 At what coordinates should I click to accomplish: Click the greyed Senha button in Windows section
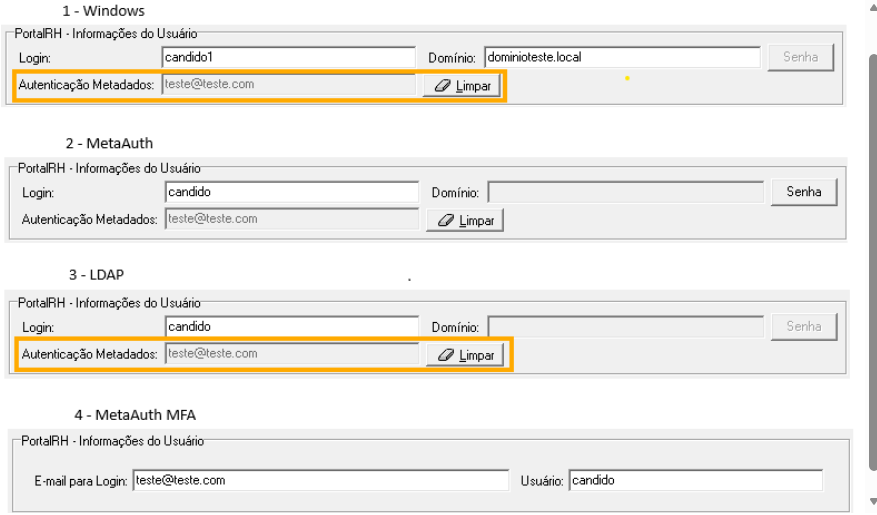pos(800,57)
